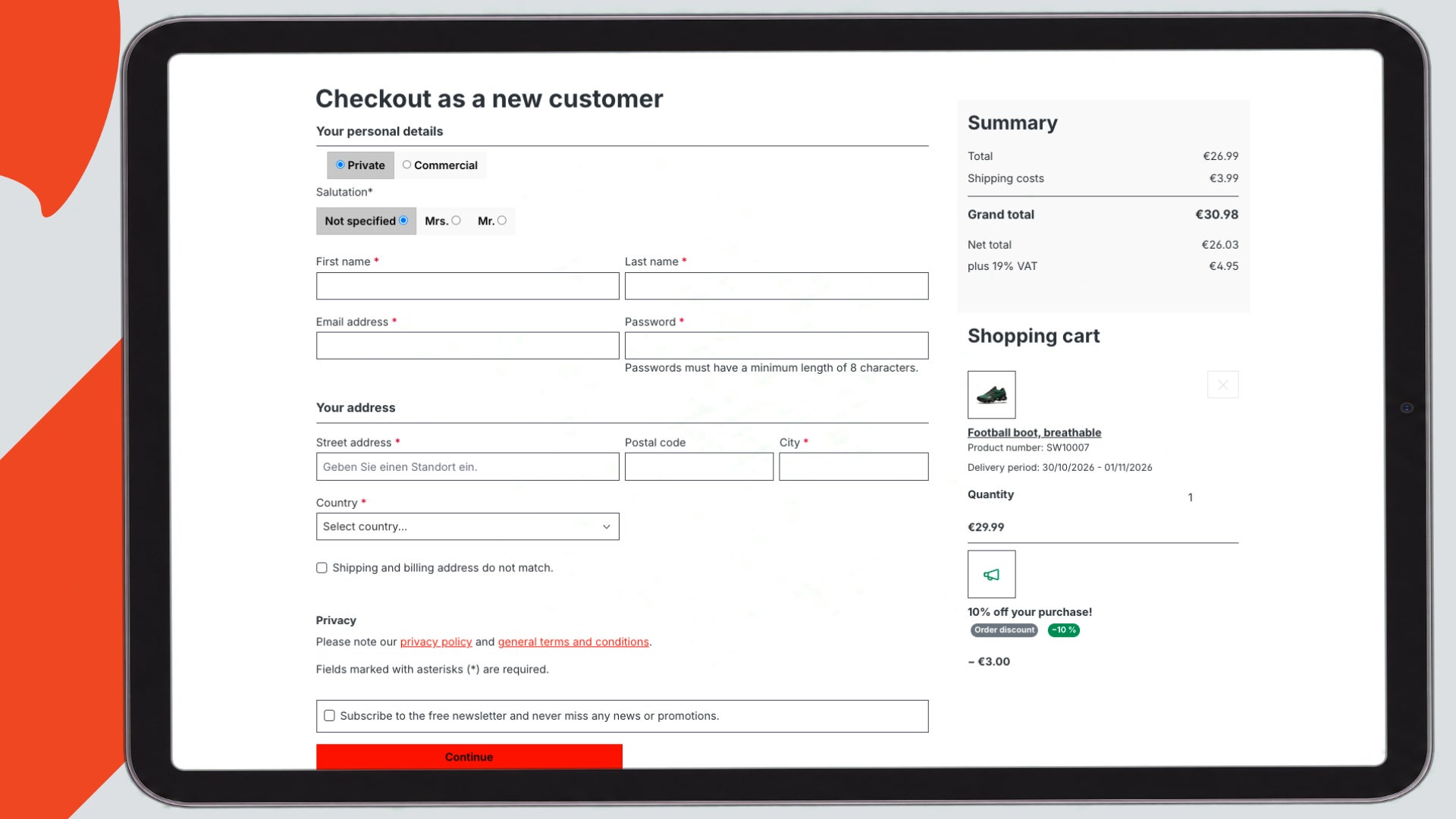The height and width of the screenshot is (819, 1456).
Task: Open the Football boot product thumbnail
Action: point(991,394)
